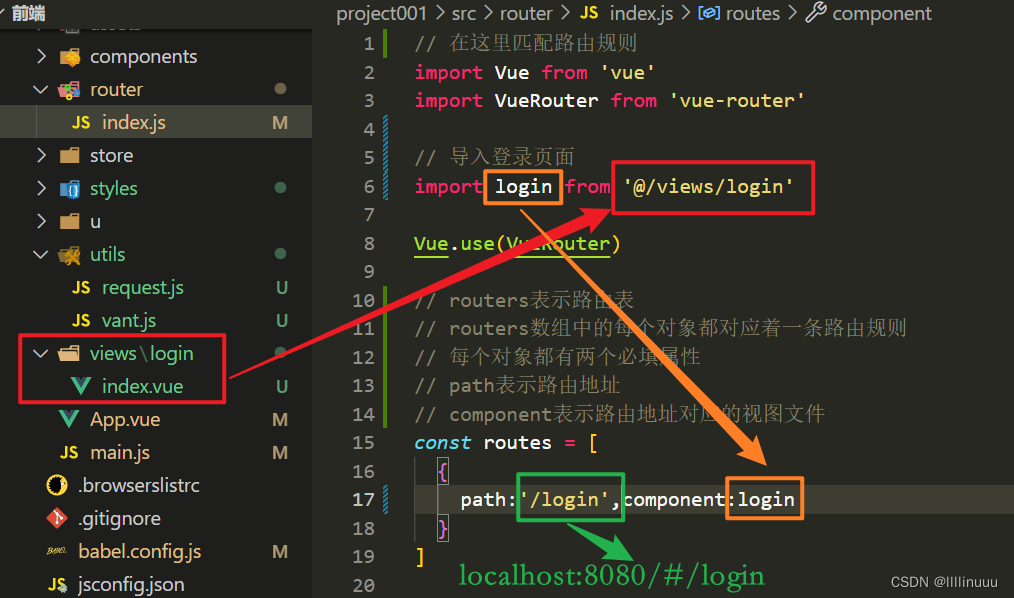This screenshot has height=598, width=1014.
Task: Collapse the router folder chevron
Action: point(41,89)
